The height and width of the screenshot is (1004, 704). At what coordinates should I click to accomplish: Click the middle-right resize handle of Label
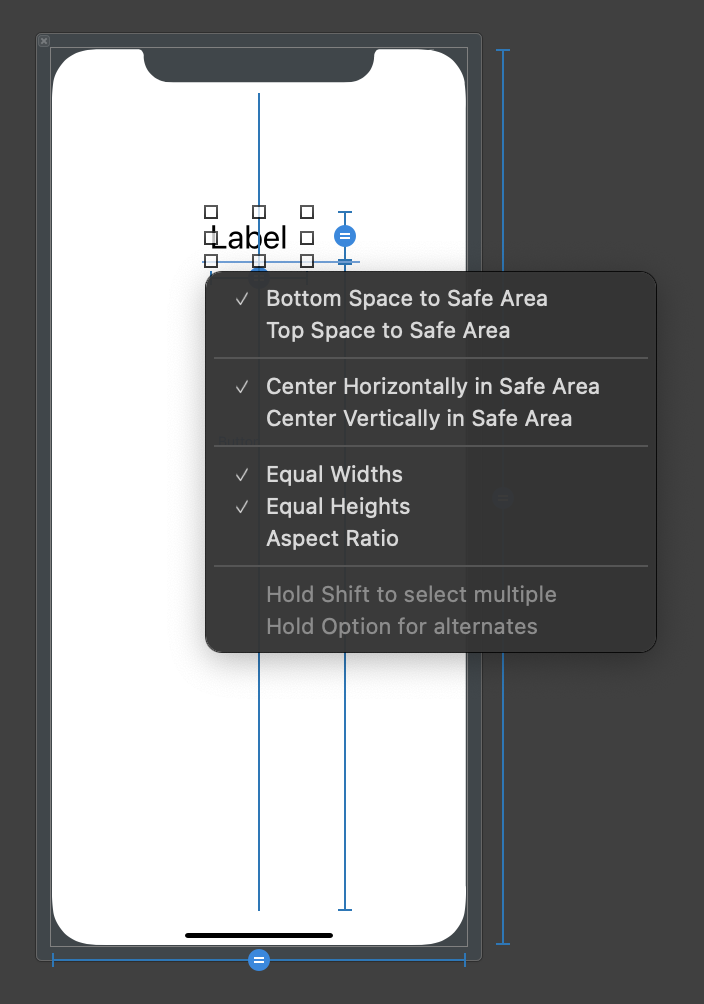coord(307,238)
